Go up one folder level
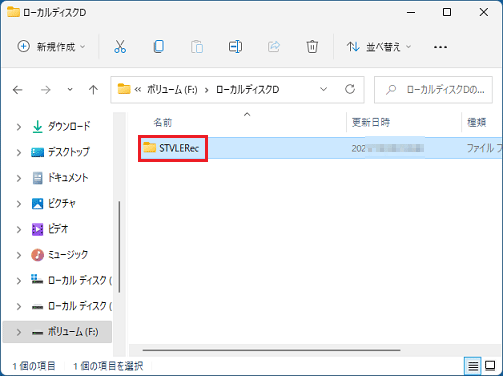 93,90
